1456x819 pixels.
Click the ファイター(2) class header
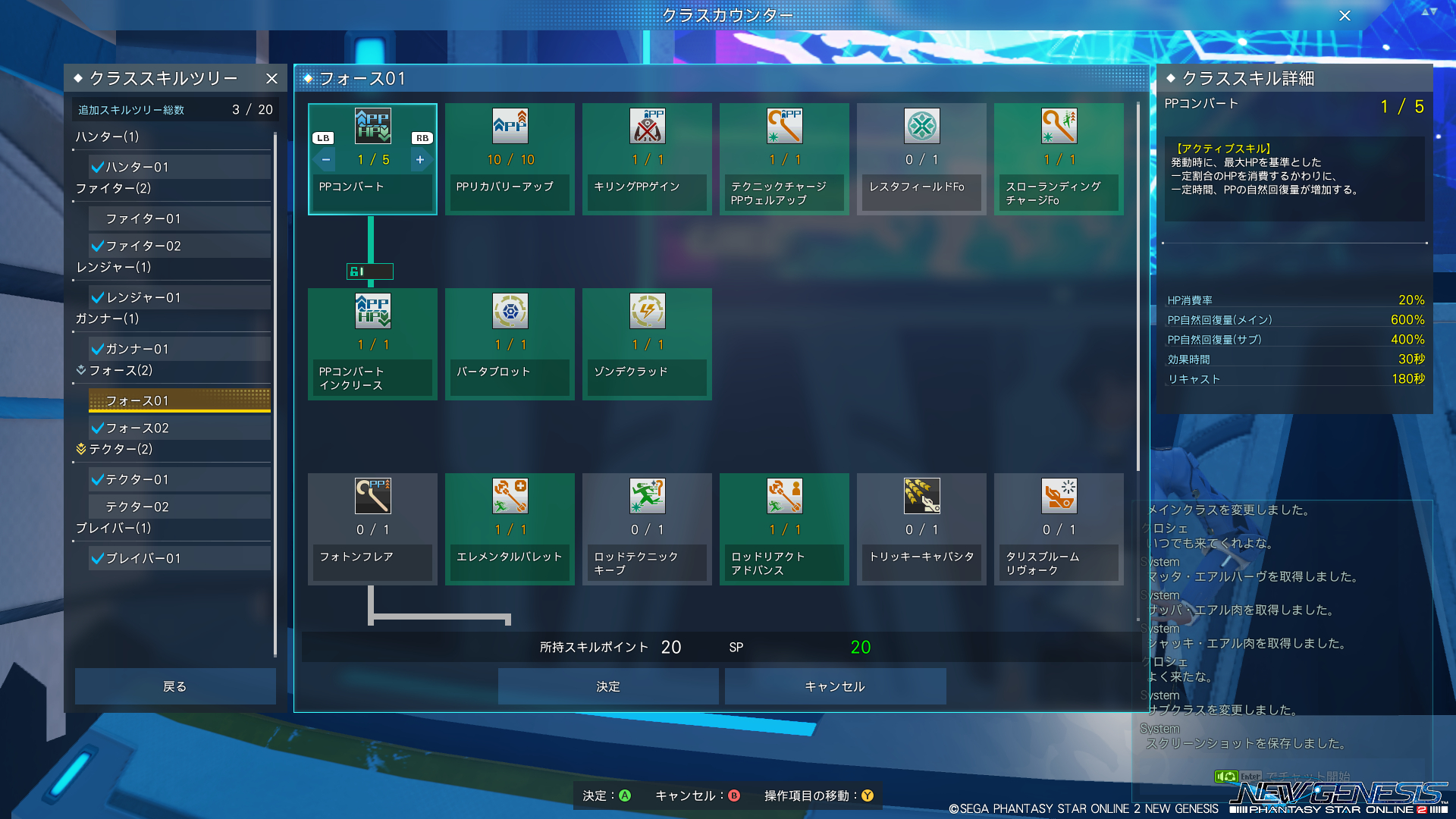tap(113, 188)
